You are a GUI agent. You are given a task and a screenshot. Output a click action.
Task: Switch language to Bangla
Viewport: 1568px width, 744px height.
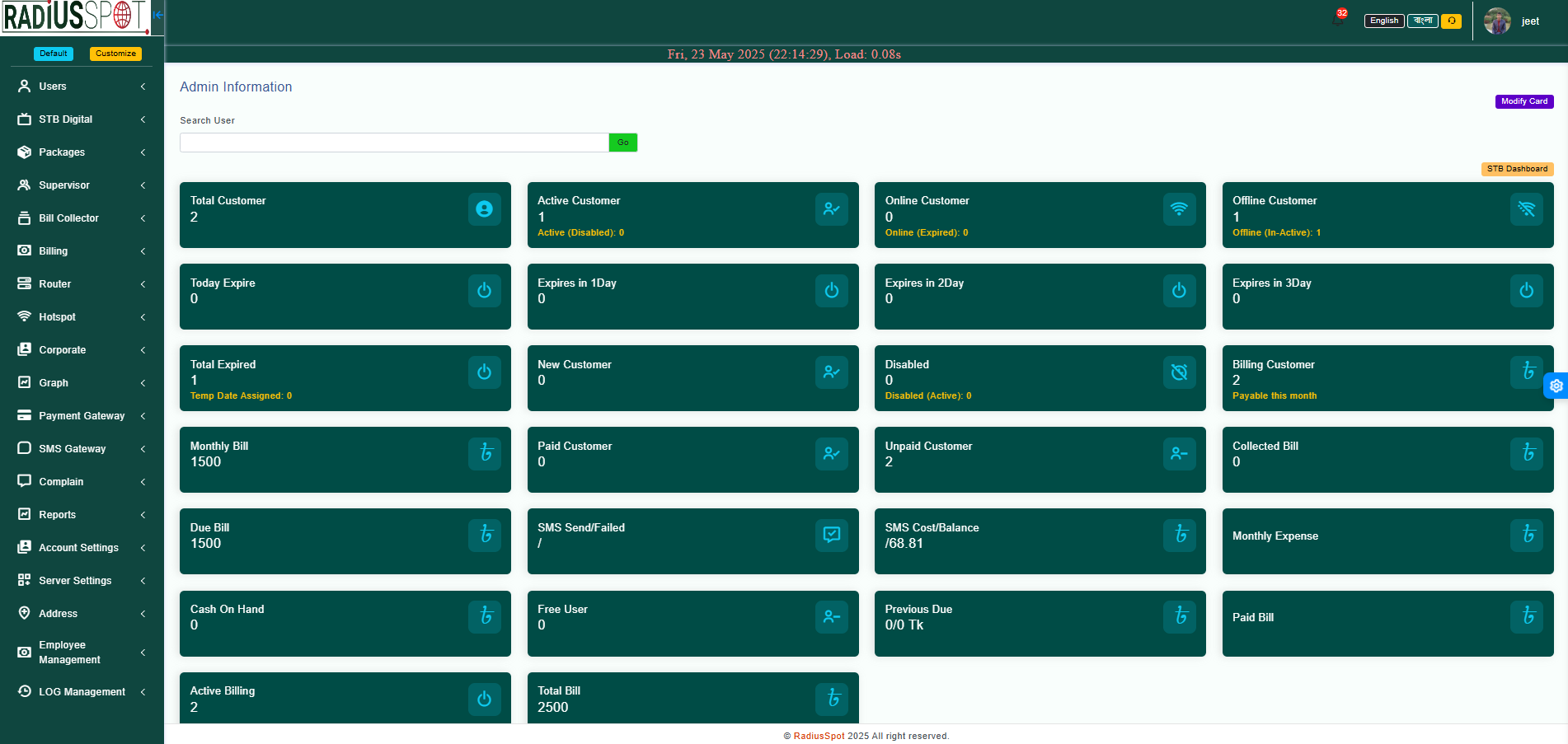pyautogui.click(x=1423, y=21)
